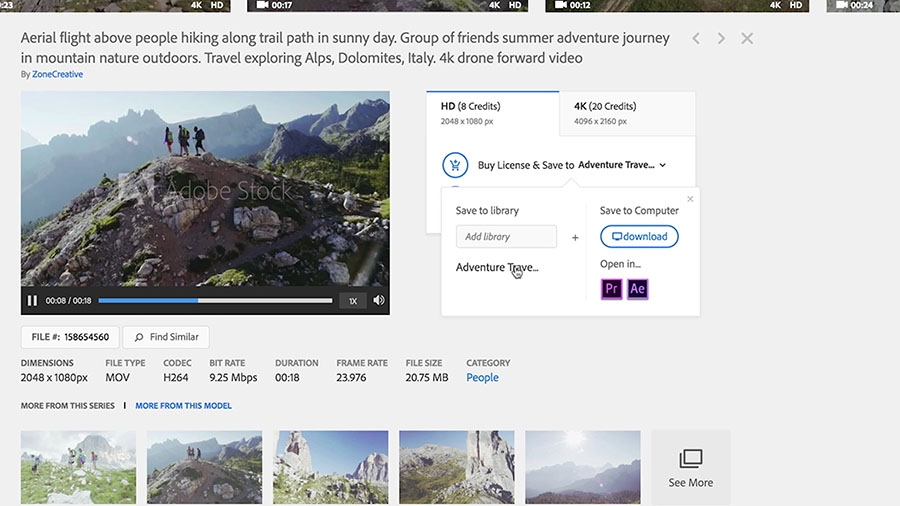Go to next asset arrow
Screen dimensions: 900x506
tap(721, 38)
